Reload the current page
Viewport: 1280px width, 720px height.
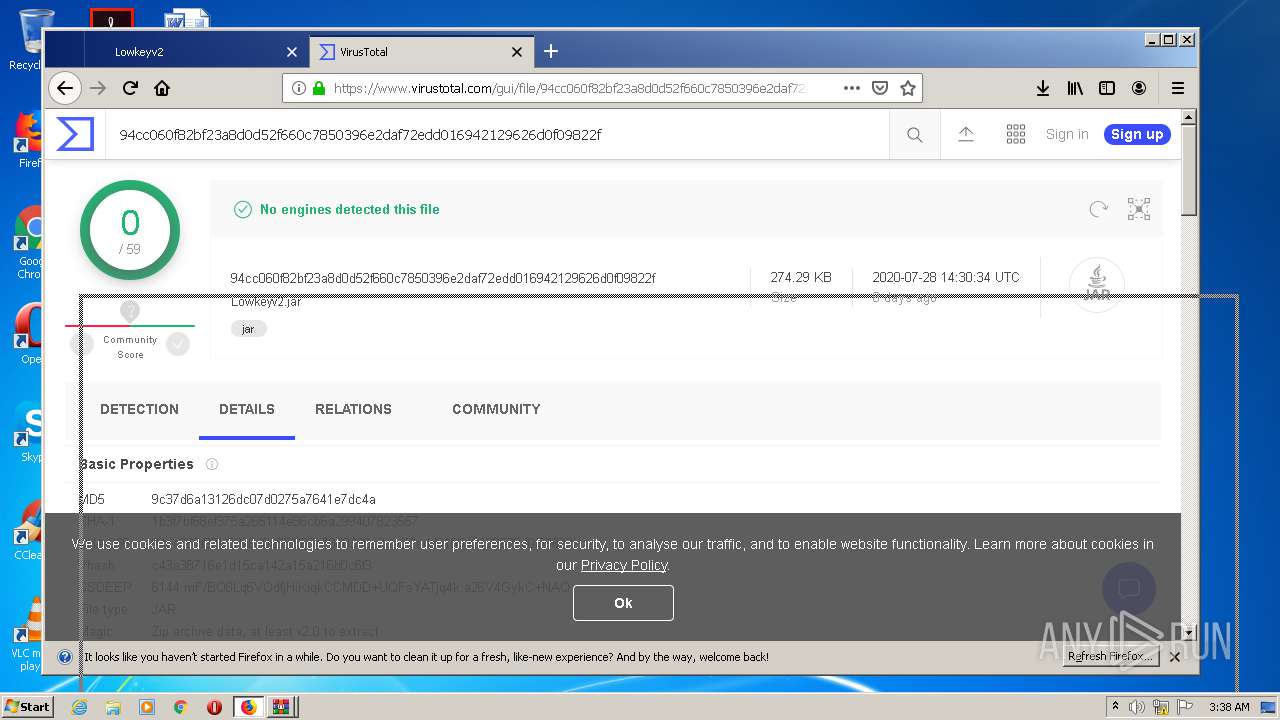(130, 88)
